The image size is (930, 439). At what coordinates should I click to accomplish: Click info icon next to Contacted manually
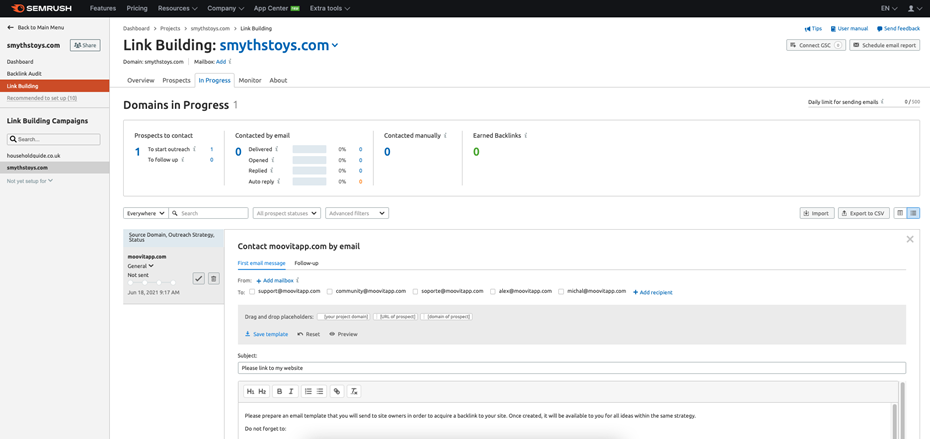tap(445, 135)
